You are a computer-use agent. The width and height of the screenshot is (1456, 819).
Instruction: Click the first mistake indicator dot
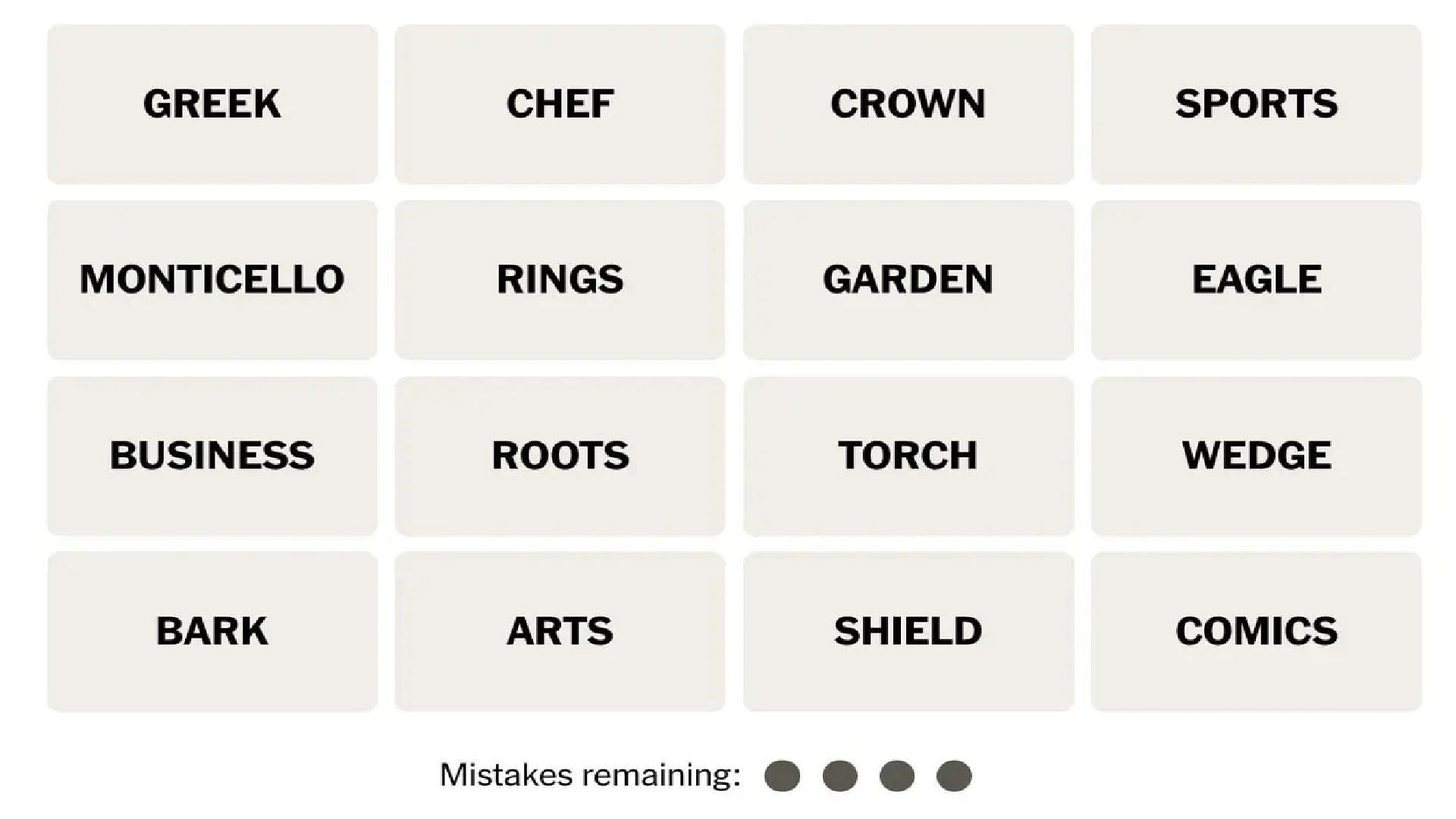click(x=783, y=775)
